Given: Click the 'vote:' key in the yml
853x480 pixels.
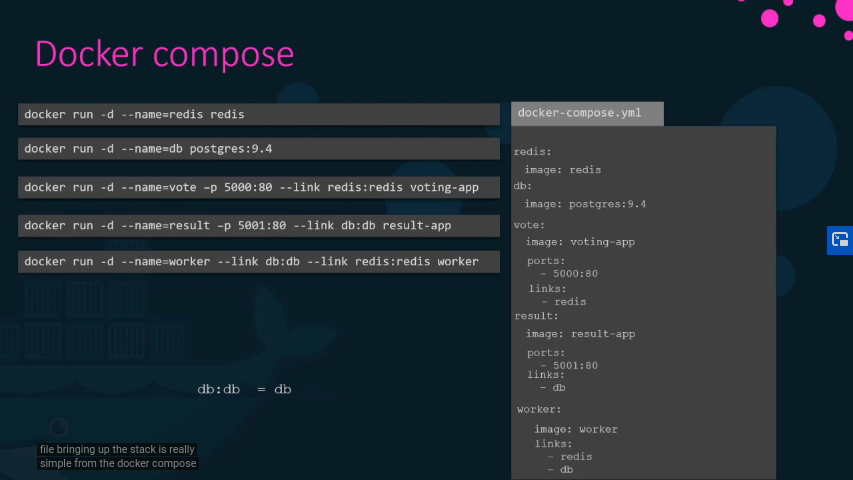Looking at the screenshot, I should pyautogui.click(x=529, y=225).
